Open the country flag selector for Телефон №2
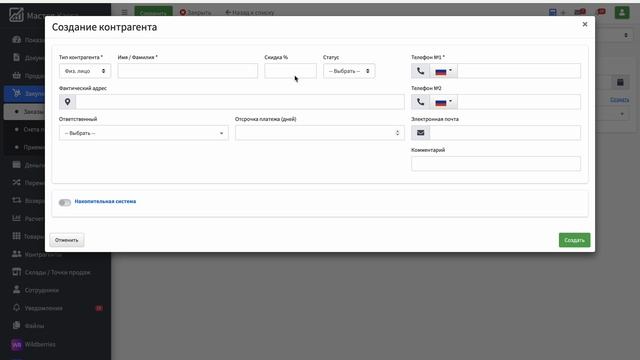The height and width of the screenshot is (360, 640). coord(443,102)
